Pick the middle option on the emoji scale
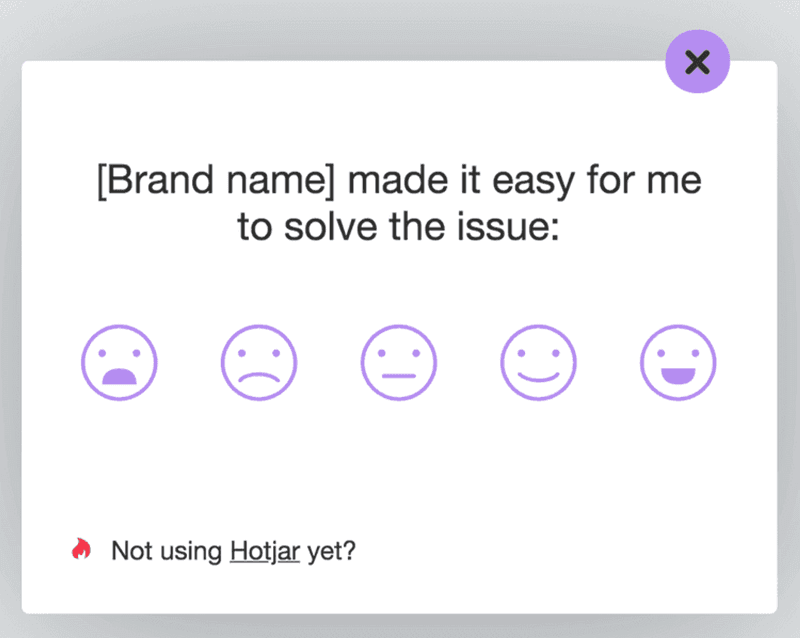 point(399,362)
